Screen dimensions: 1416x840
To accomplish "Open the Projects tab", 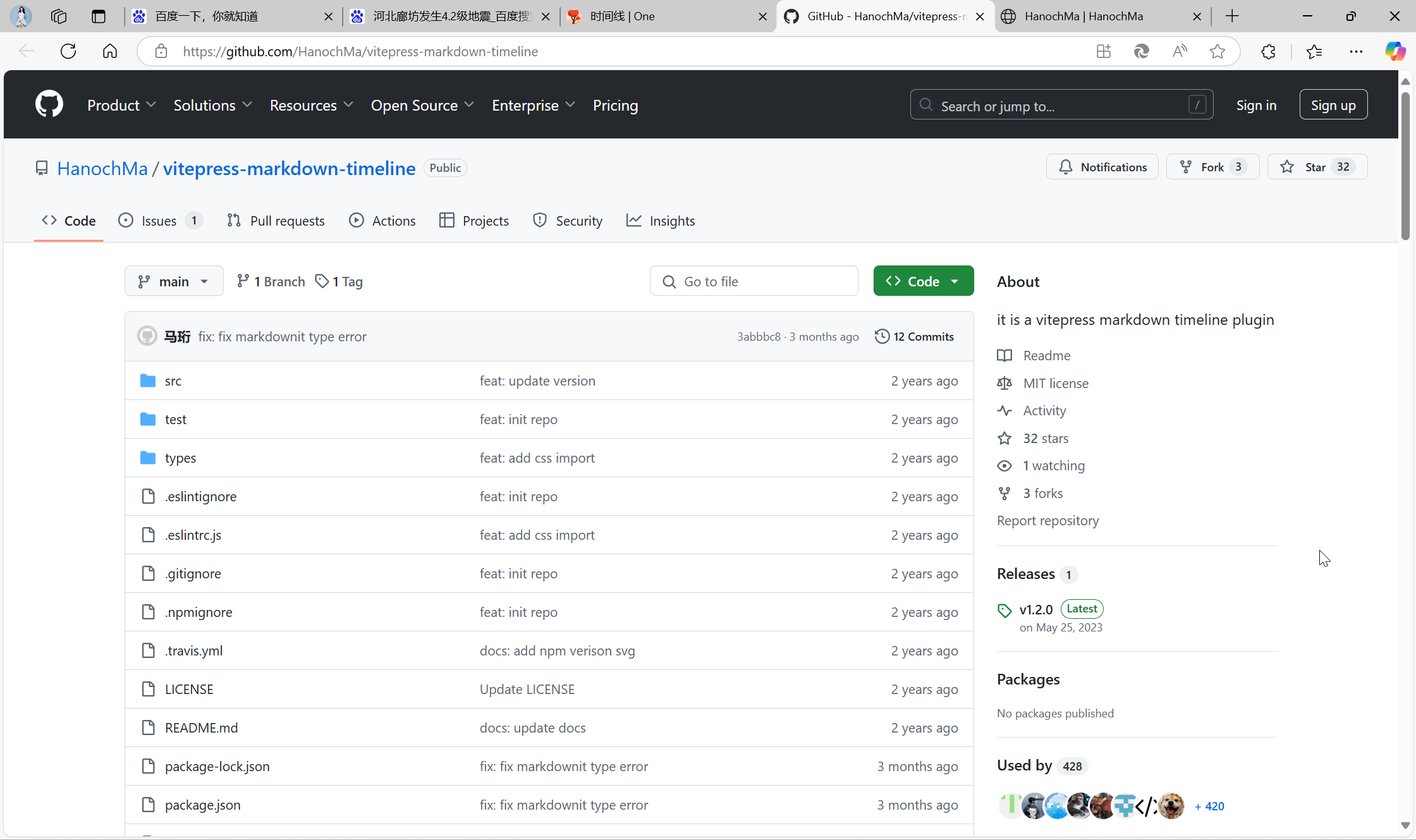I will point(474,221).
